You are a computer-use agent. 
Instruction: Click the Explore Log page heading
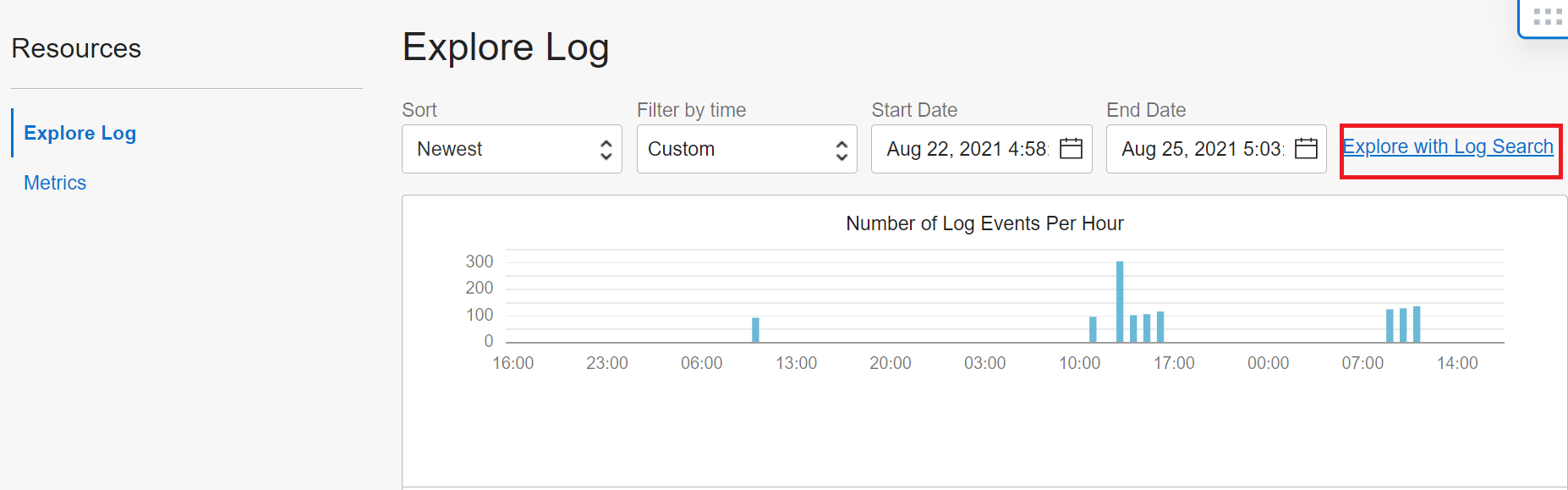506,47
